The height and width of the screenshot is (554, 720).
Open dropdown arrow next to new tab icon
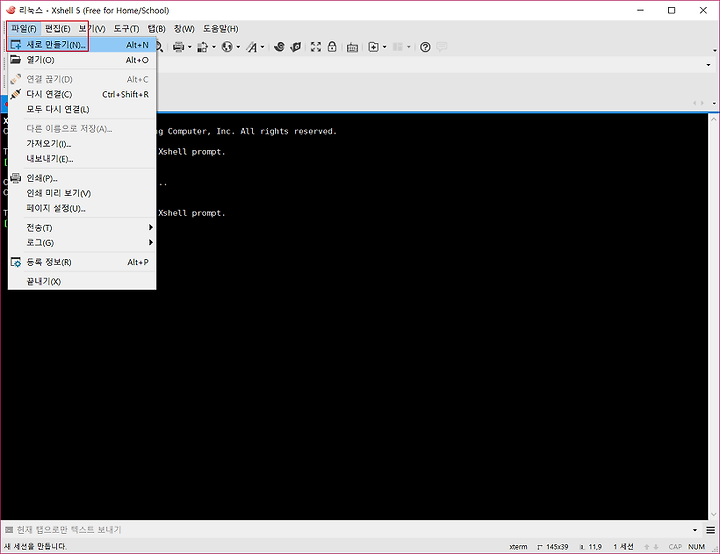384,47
